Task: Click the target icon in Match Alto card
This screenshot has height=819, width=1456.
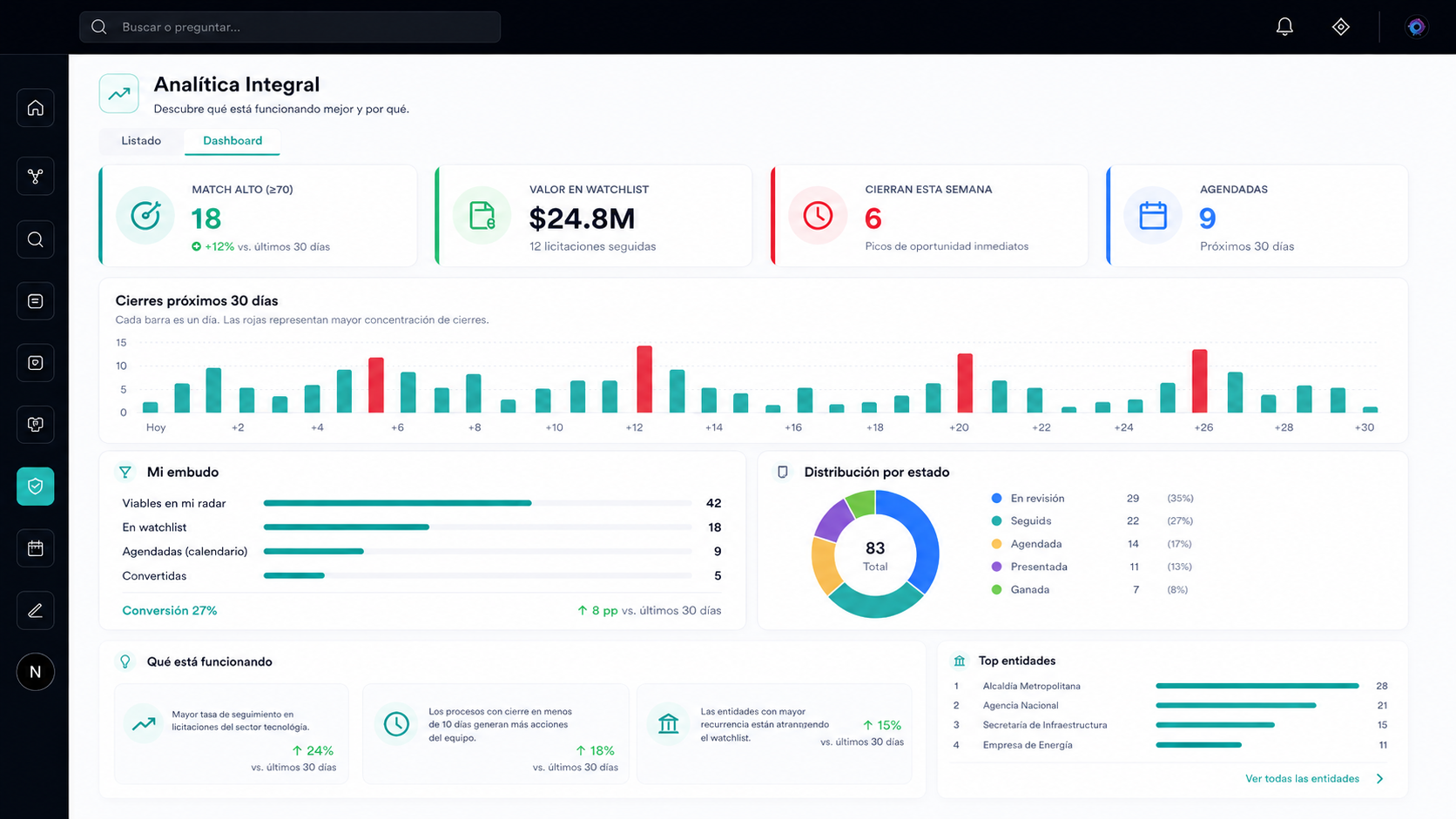Action: click(x=145, y=215)
